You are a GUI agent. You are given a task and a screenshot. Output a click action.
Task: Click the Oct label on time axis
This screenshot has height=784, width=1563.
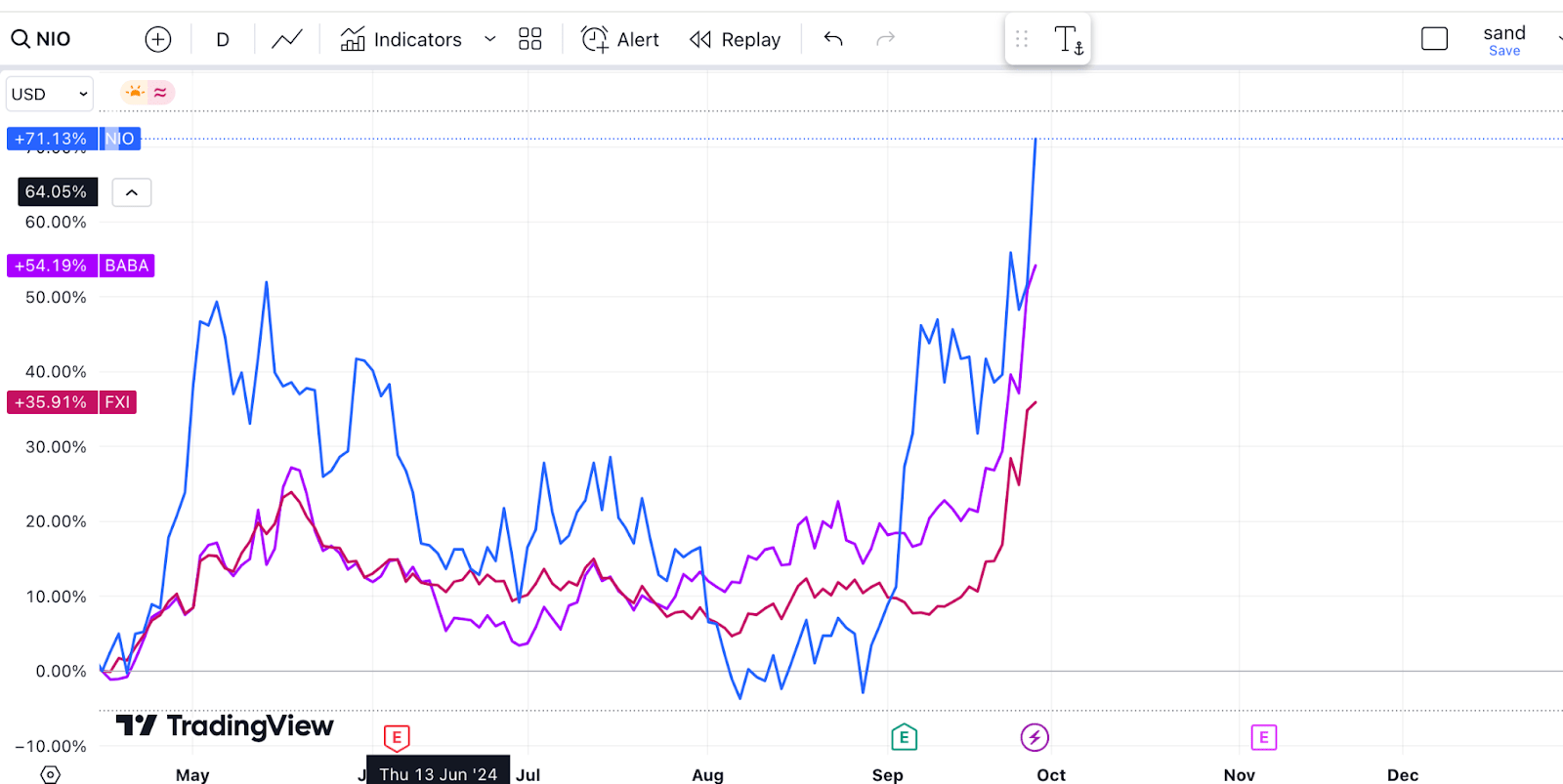coord(1051,774)
